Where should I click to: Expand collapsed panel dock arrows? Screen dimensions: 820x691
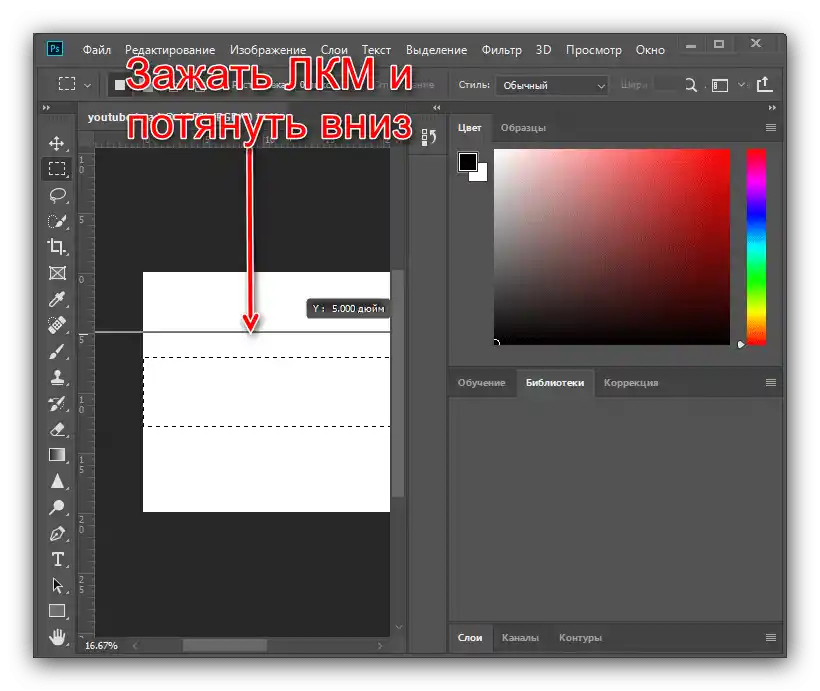coord(437,108)
